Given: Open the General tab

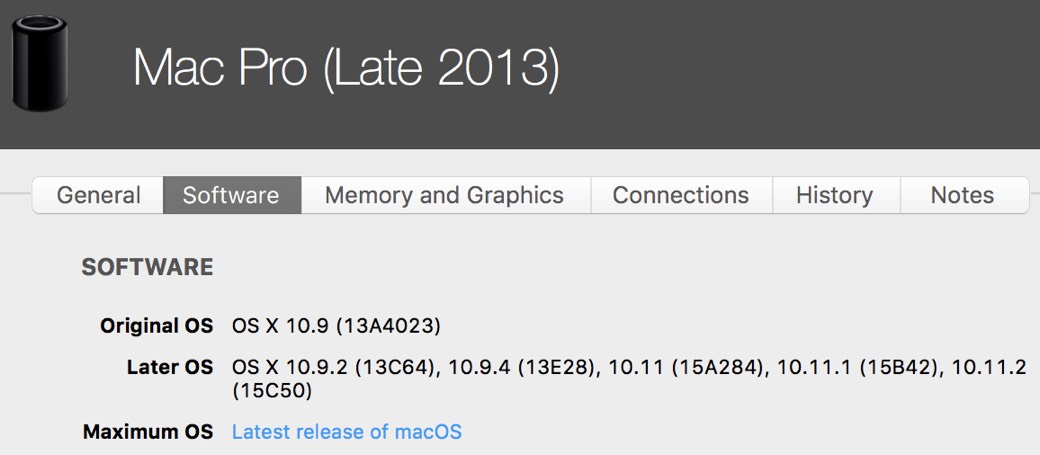Looking at the screenshot, I should click(x=98, y=195).
